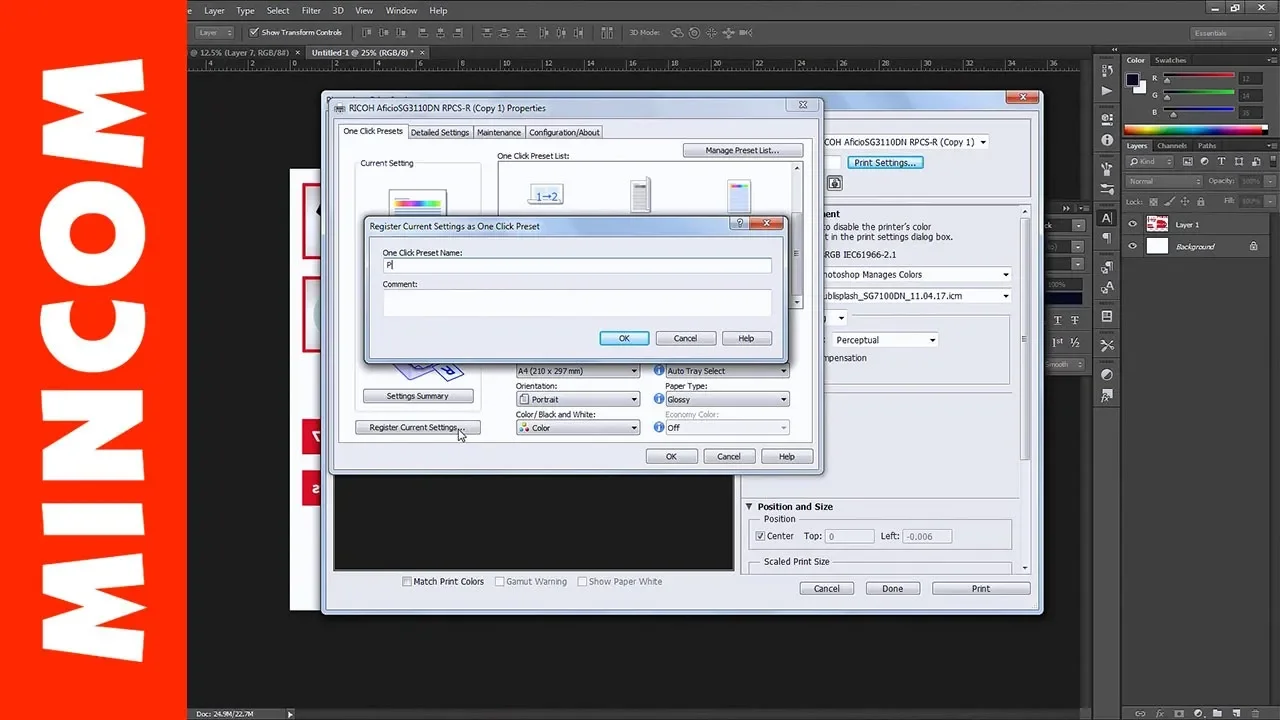Viewport: 1280px width, 720px height.
Task: Open the Paragraph panel icon
Action: tap(1107, 239)
